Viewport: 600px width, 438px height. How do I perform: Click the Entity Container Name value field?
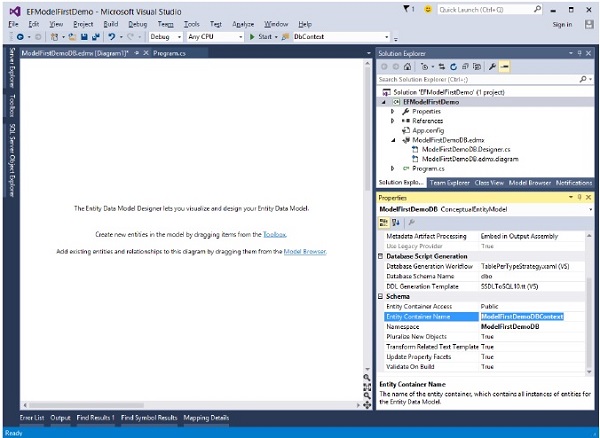point(532,316)
